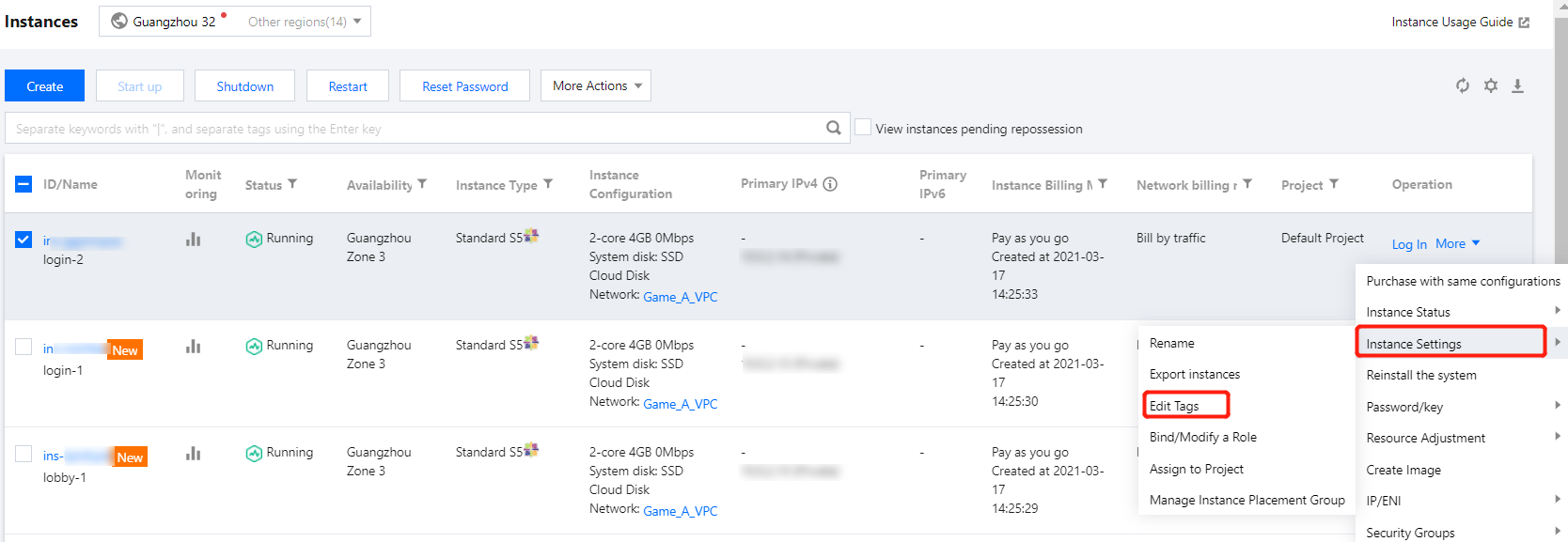
Task: Enable View instances pending repossession
Action: (x=863, y=128)
